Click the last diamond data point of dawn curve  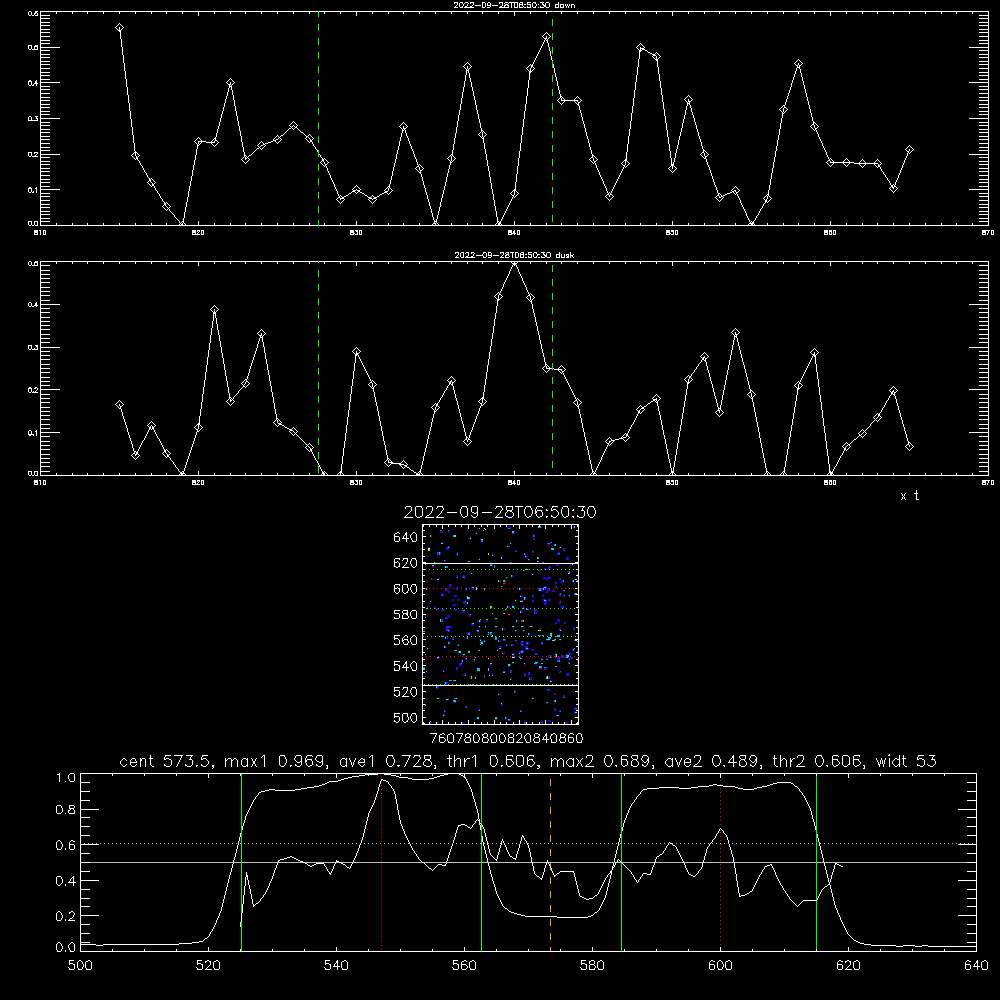tap(909, 149)
